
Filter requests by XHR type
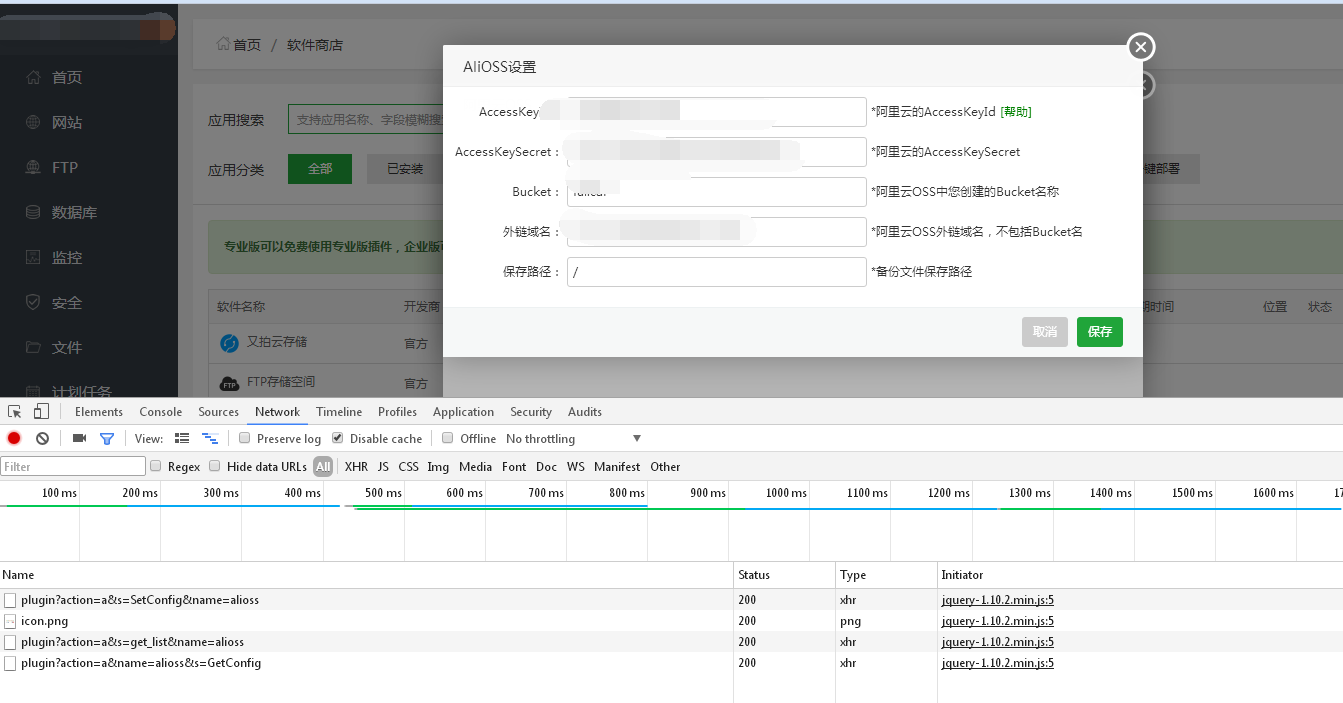pyautogui.click(x=356, y=466)
